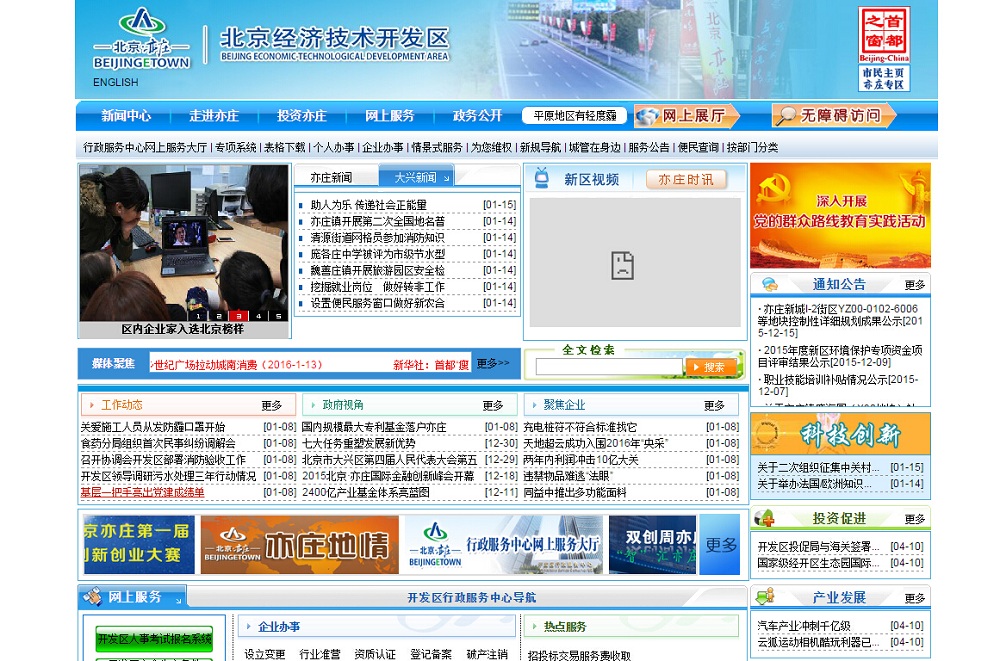This screenshot has height=661, width=1000.
Task: Click the TV icon beside 新区视频
Action: click(541, 178)
